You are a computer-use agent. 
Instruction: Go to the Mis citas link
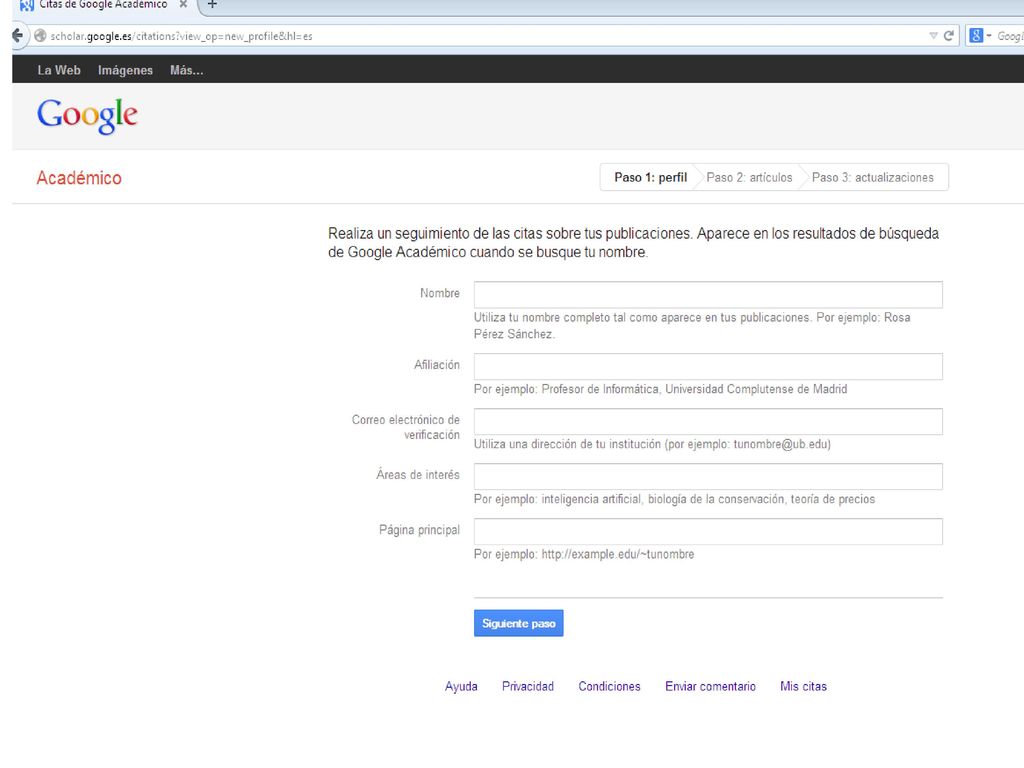coord(803,686)
